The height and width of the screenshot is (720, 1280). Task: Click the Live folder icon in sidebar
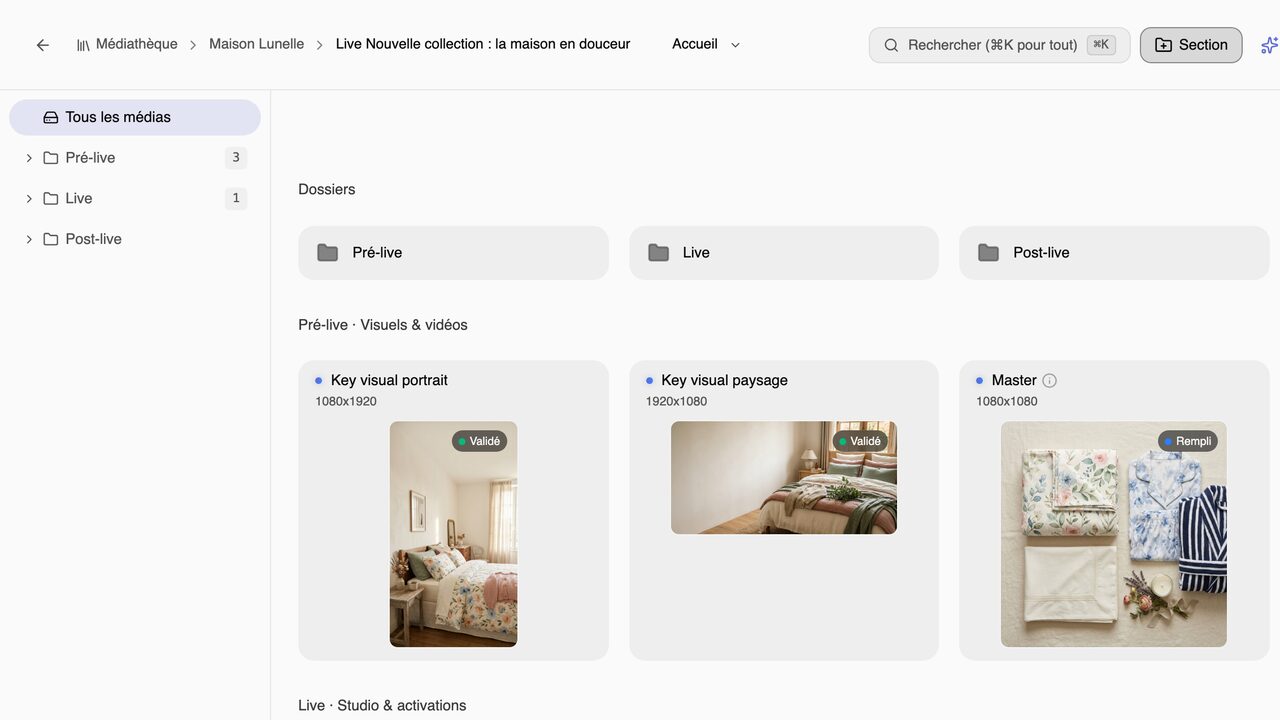51,198
